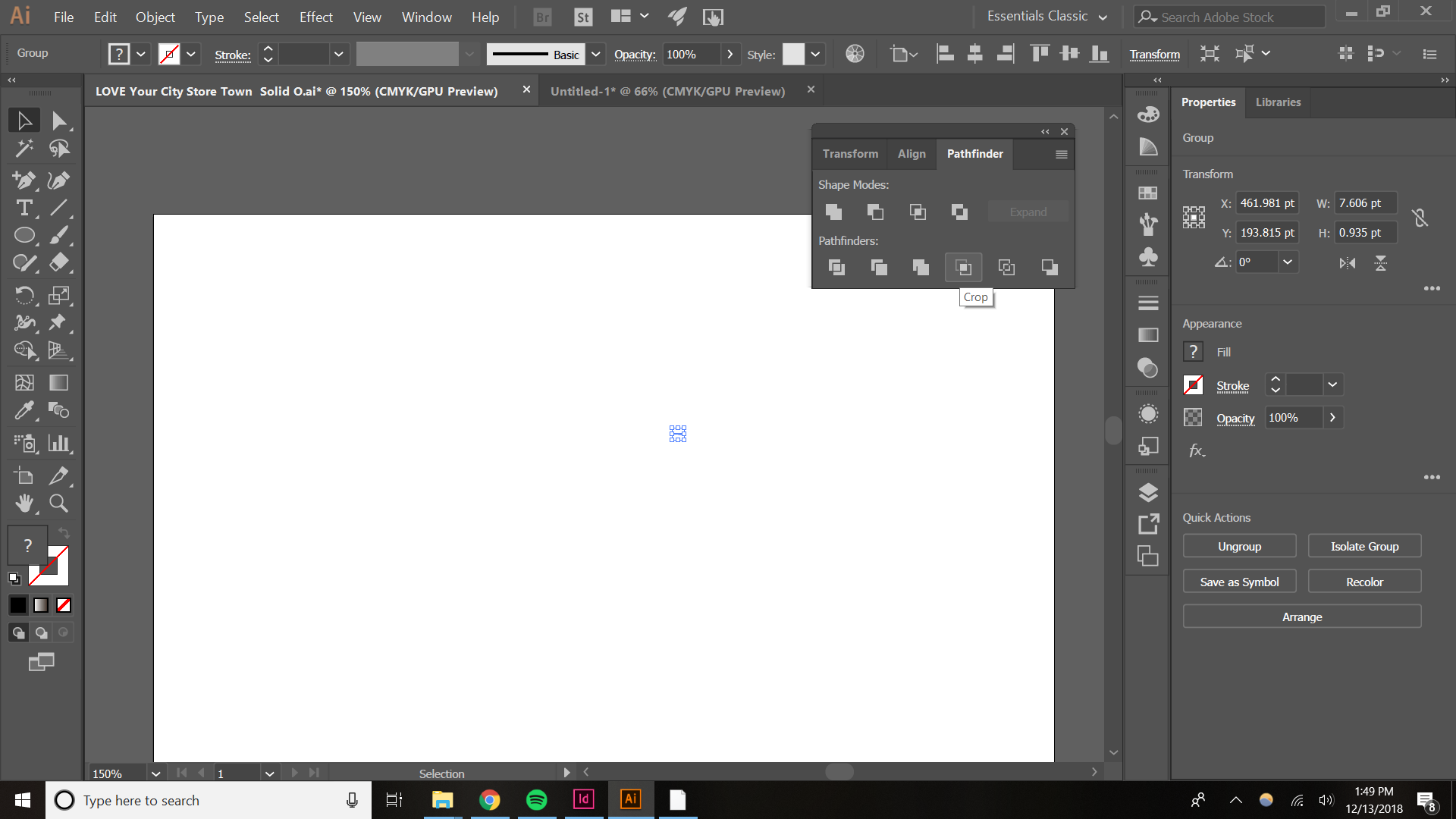Viewport: 1456px width, 819px height.
Task: Open the Essentials Classic workspace switcher
Action: 1046,16
